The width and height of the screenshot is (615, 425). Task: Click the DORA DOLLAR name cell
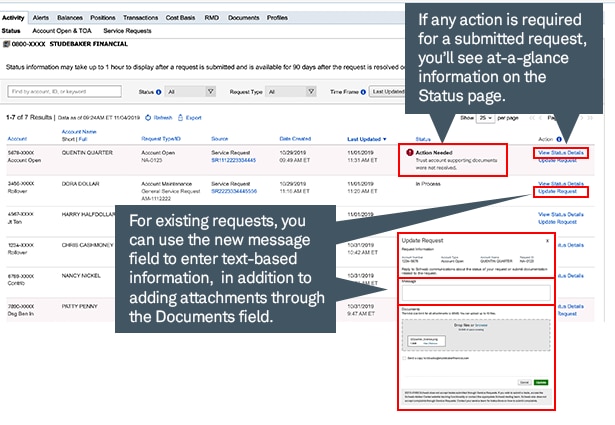pos(80,183)
